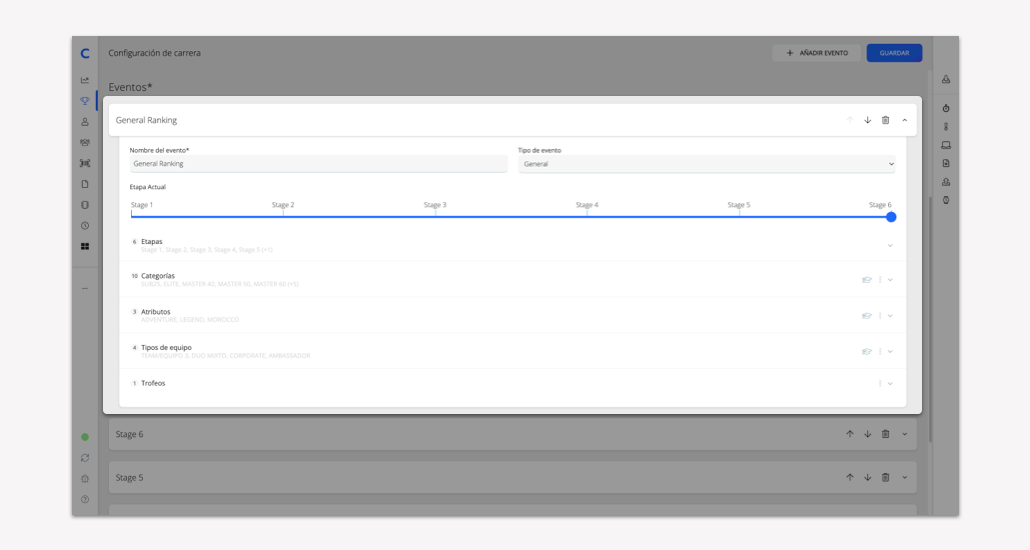Click the watch icon in right panel
This screenshot has height=550, width=1030.
point(946,200)
